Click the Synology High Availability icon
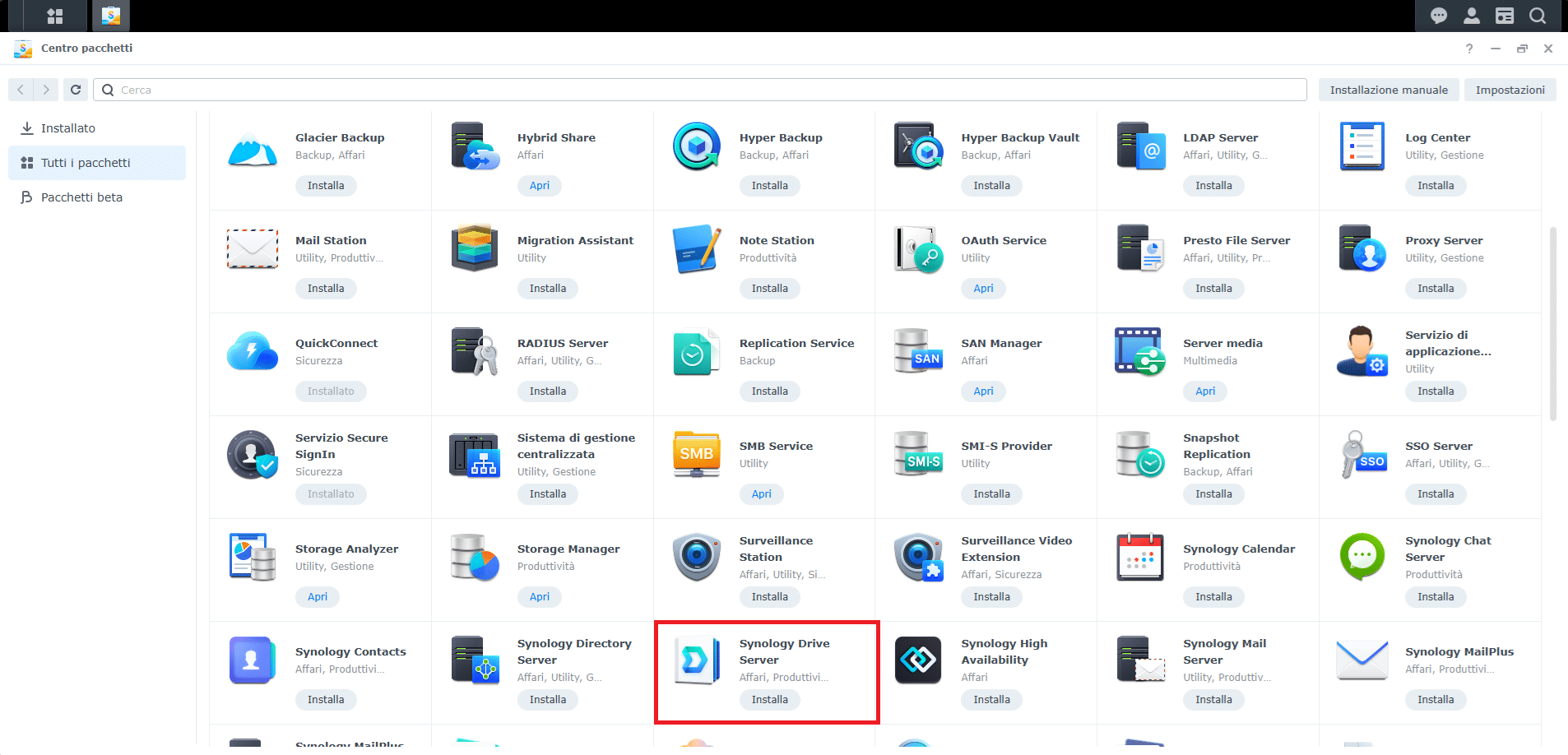The height and width of the screenshot is (755, 1568). click(x=918, y=660)
